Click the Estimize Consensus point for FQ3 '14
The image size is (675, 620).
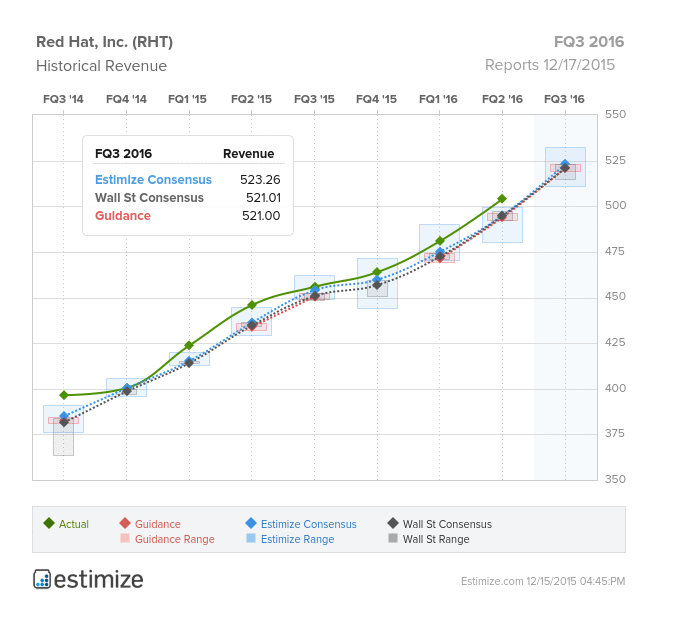64,415
